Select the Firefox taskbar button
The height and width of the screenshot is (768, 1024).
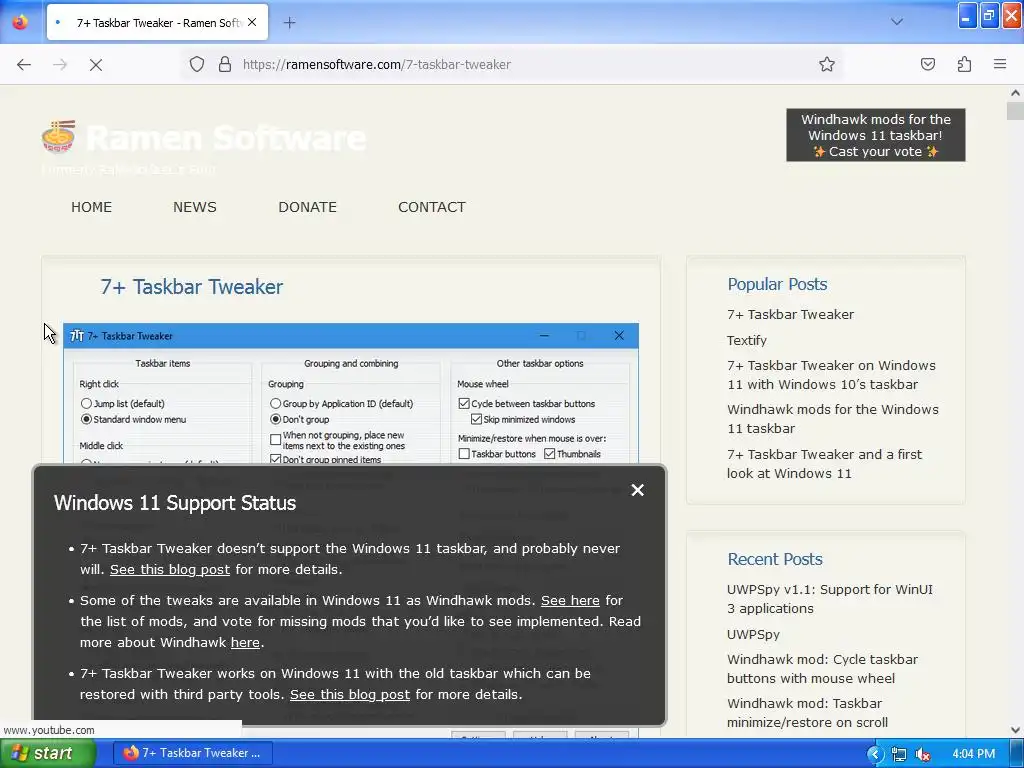pyautogui.click(x=192, y=753)
